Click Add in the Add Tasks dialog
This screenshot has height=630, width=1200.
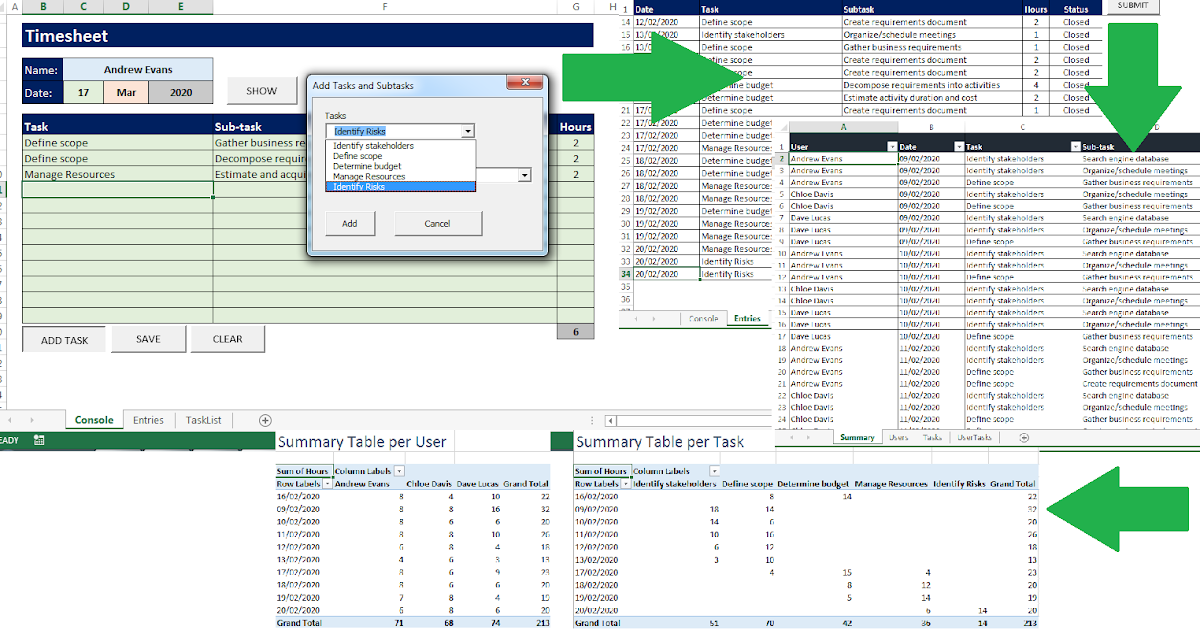point(350,223)
